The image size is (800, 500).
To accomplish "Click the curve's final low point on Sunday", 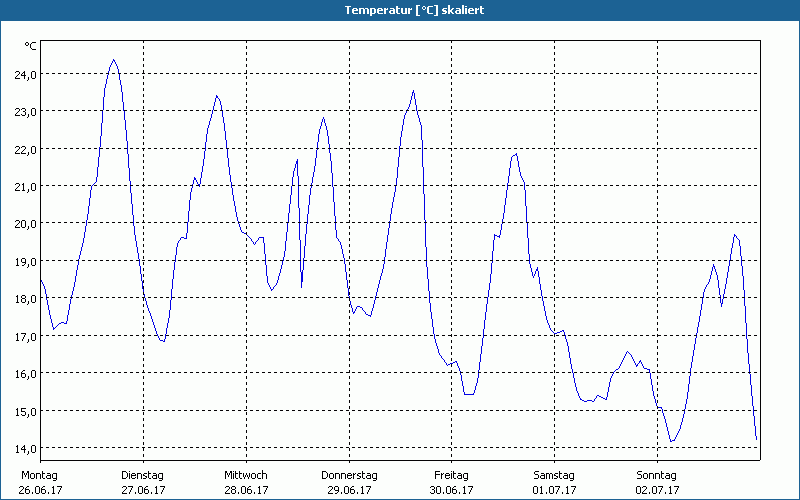I will point(756,439).
